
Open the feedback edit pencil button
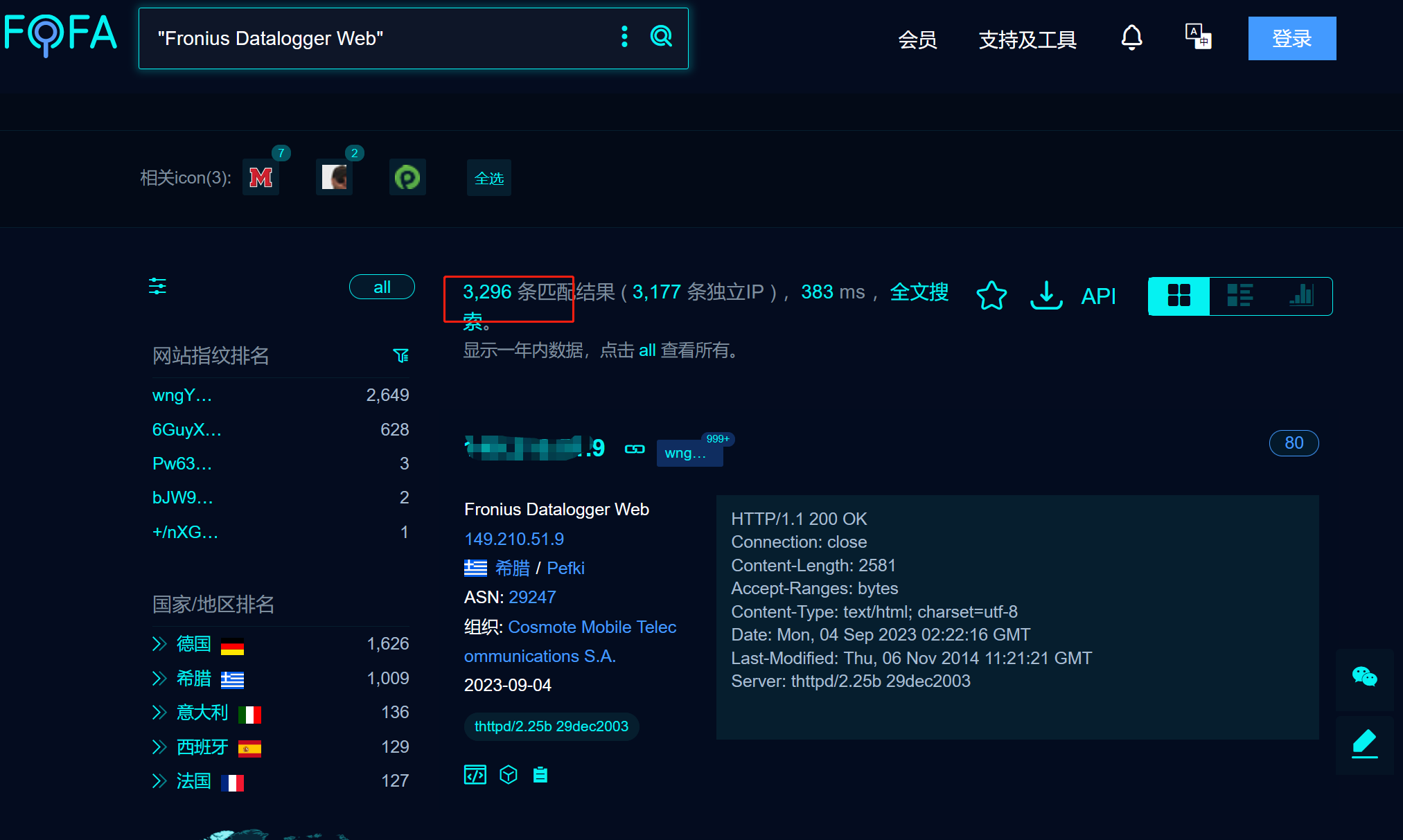[1365, 744]
